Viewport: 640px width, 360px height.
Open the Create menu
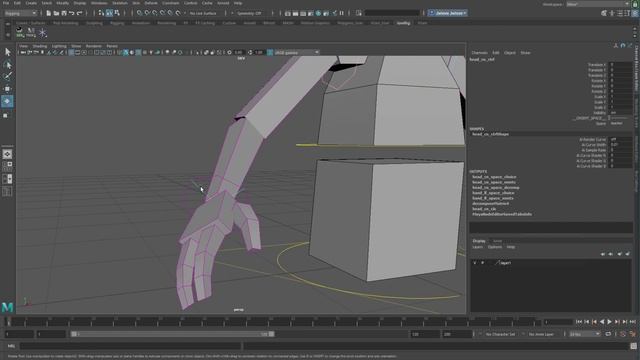pos(31,3)
